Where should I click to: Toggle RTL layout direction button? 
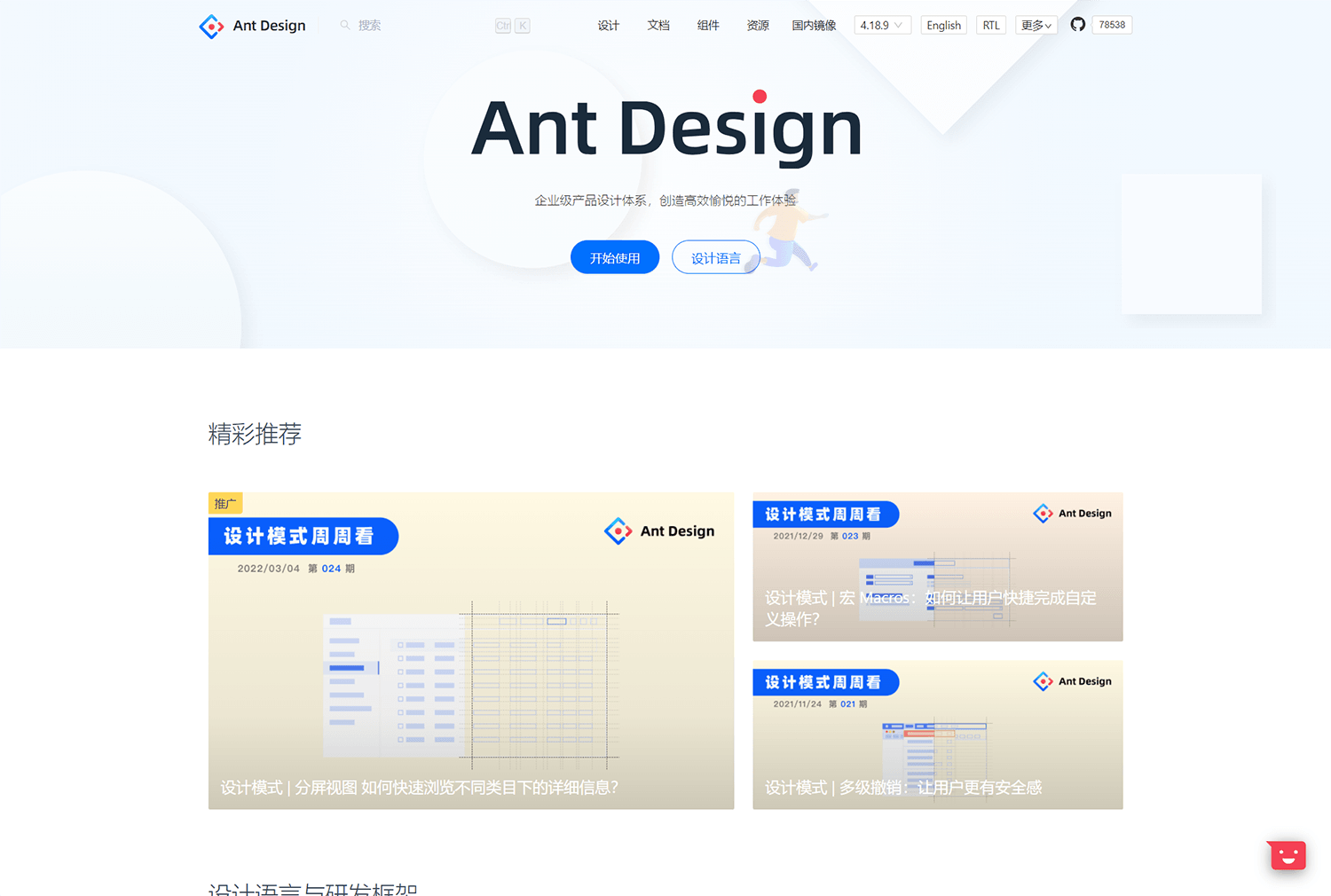pos(991,25)
